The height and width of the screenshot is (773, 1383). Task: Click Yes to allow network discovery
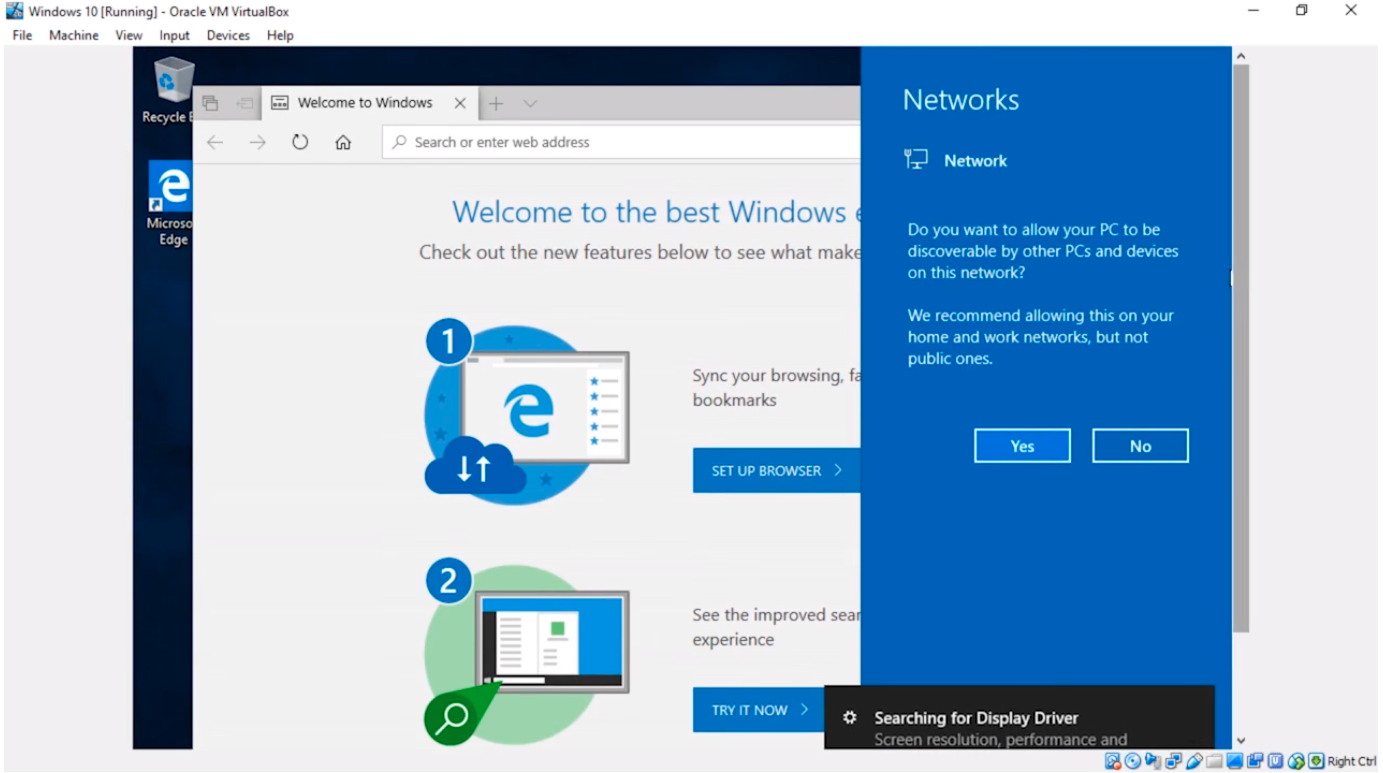tap(1022, 446)
